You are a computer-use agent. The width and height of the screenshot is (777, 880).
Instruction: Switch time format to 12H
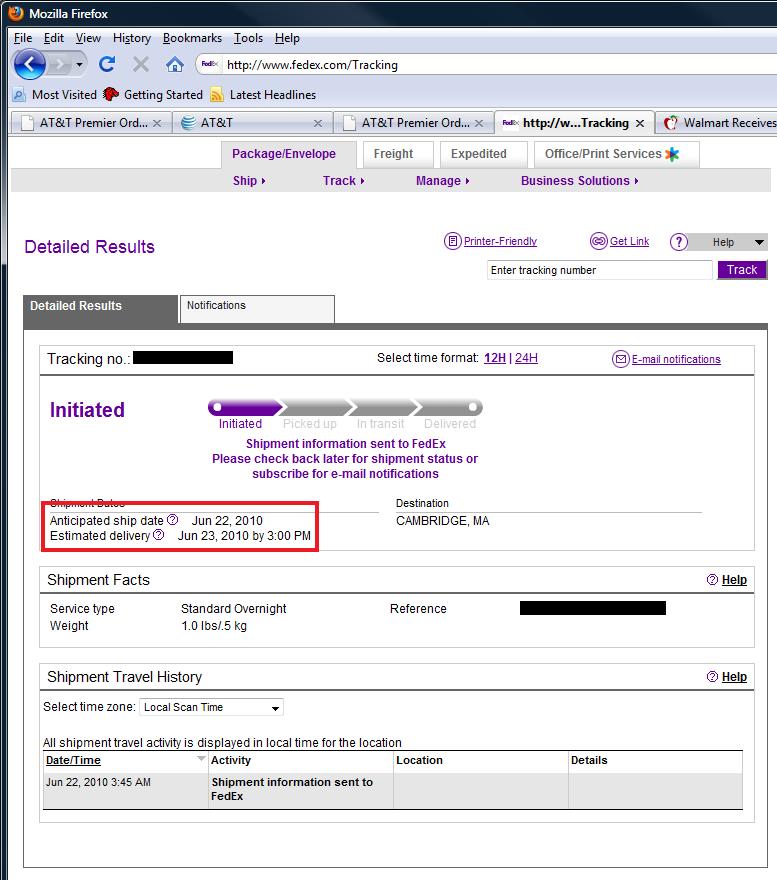click(x=495, y=358)
